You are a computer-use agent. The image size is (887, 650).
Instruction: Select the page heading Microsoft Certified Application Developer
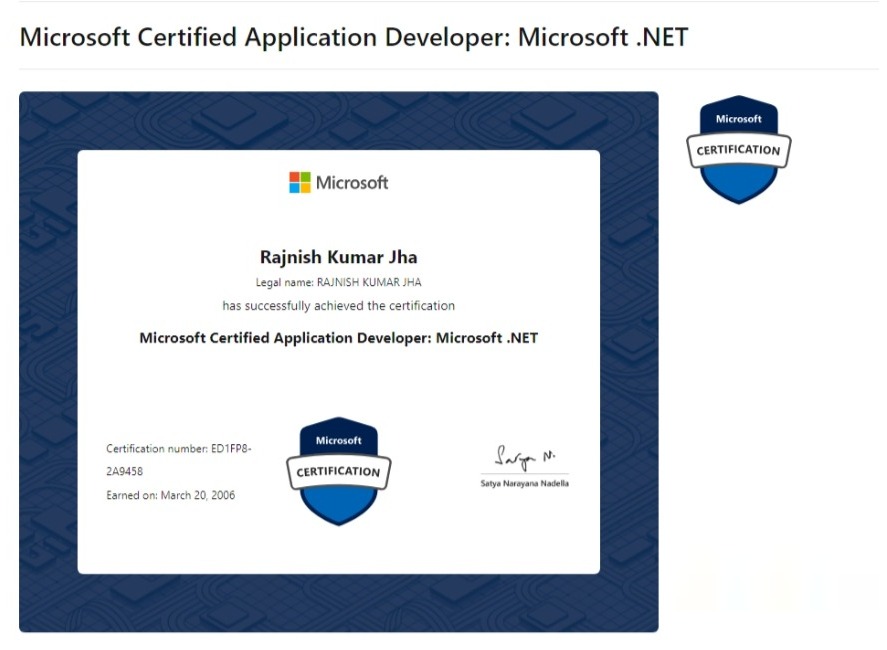click(354, 37)
